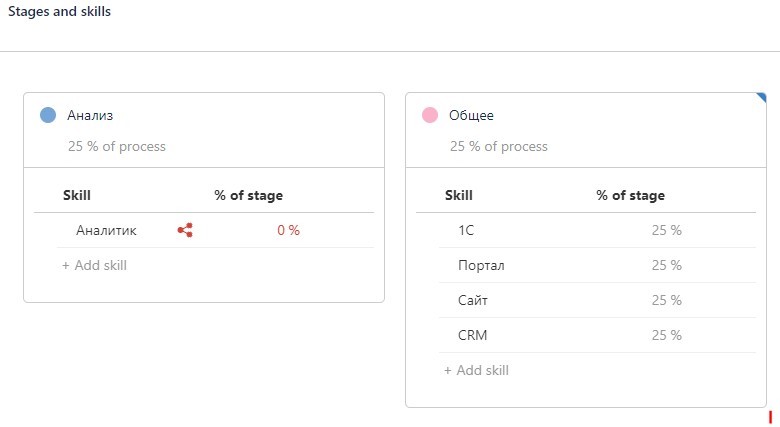This screenshot has width=780, height=427.
Task: Click the blue color circle of Анализ stage
Action: point(48,115)
